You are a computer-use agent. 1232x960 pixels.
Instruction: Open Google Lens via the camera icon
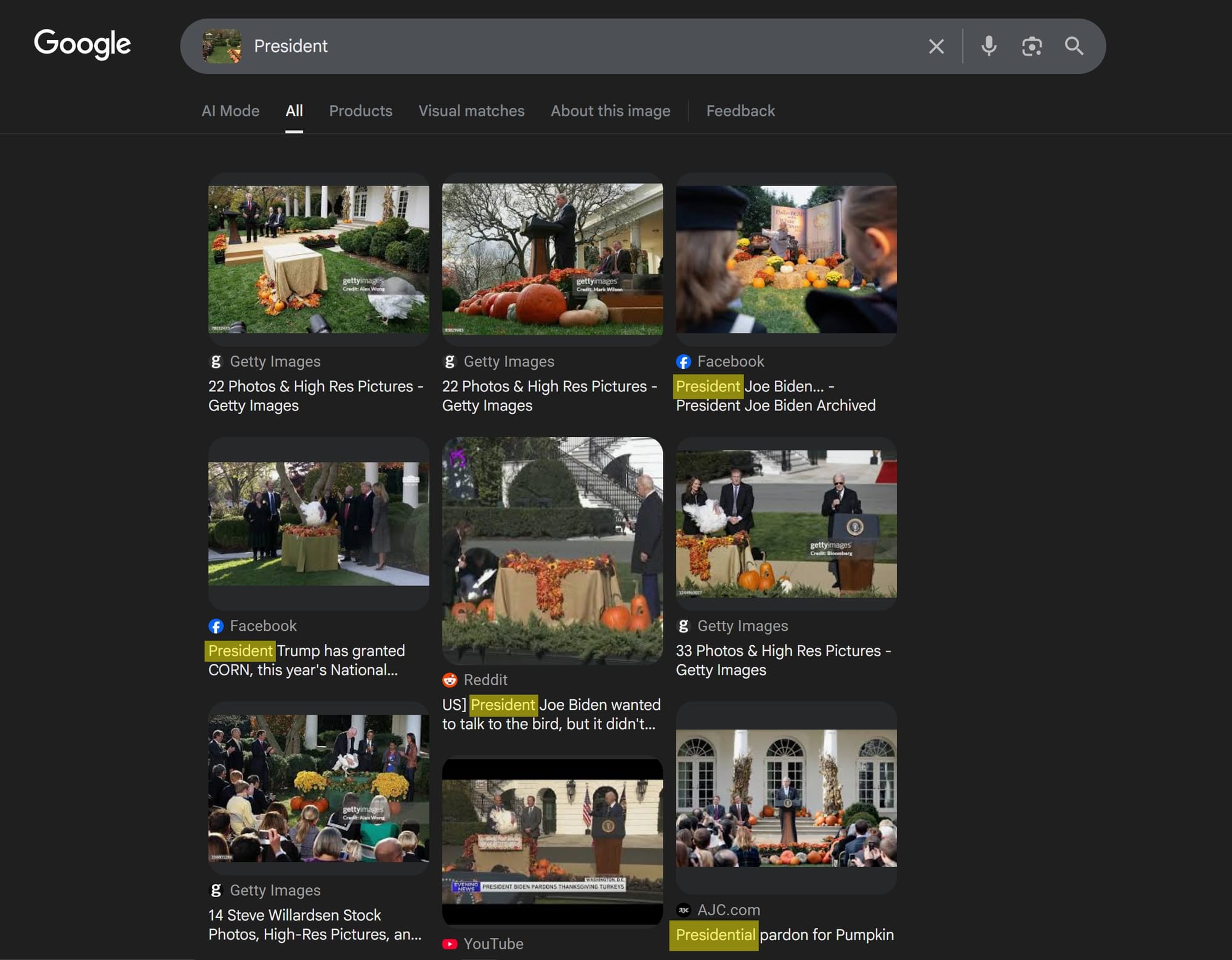pyautogui.click(x=1032, y=46)
